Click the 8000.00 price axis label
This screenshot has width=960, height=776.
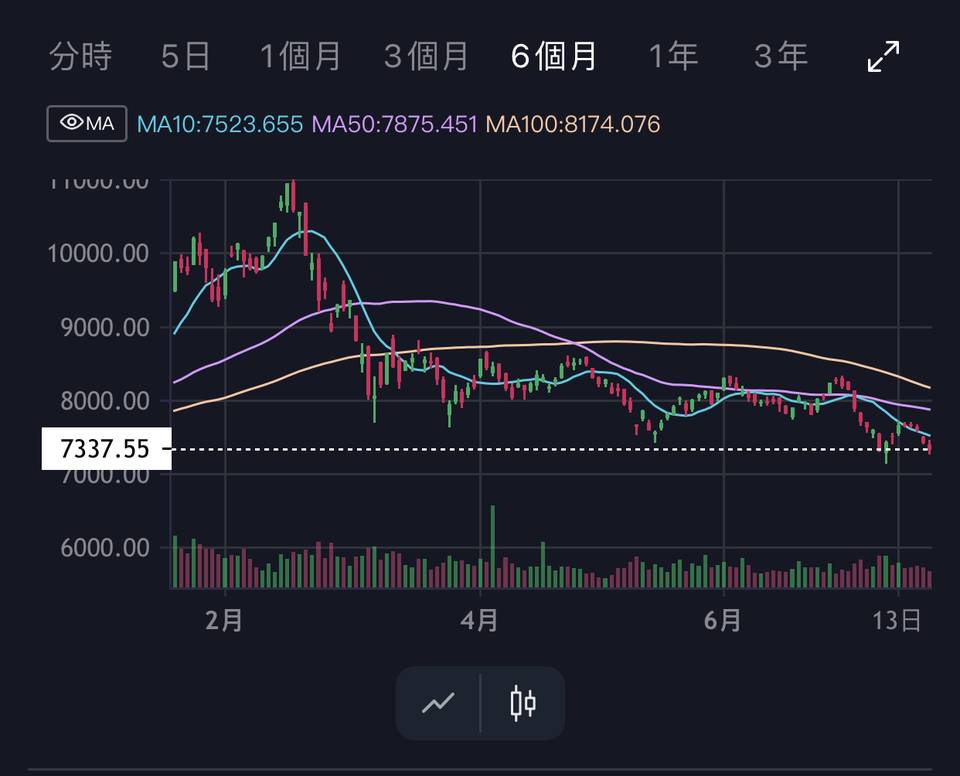(x=105, y=401)
